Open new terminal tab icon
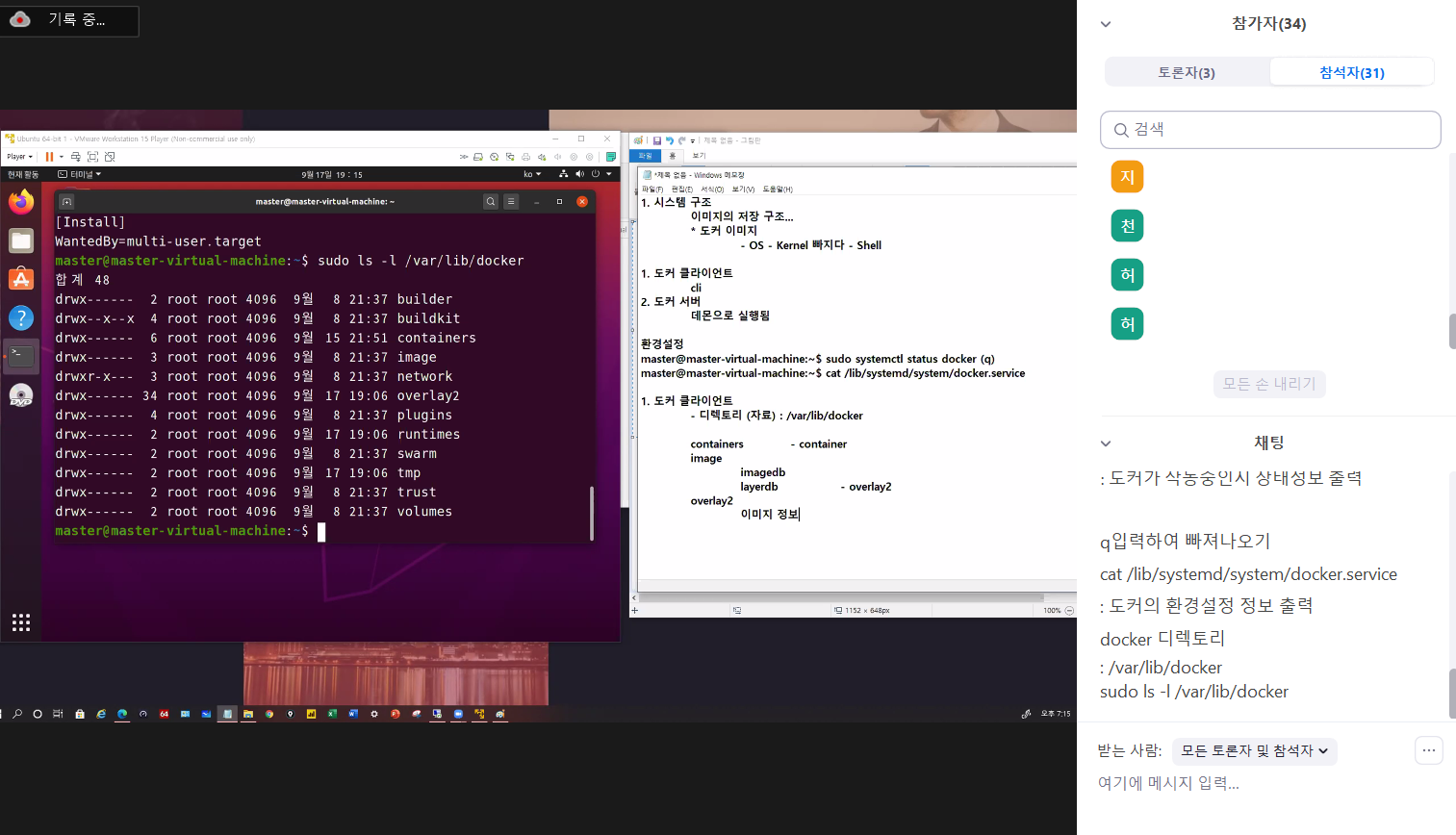The image size is (1456, 835). click(x=66, y=202)
